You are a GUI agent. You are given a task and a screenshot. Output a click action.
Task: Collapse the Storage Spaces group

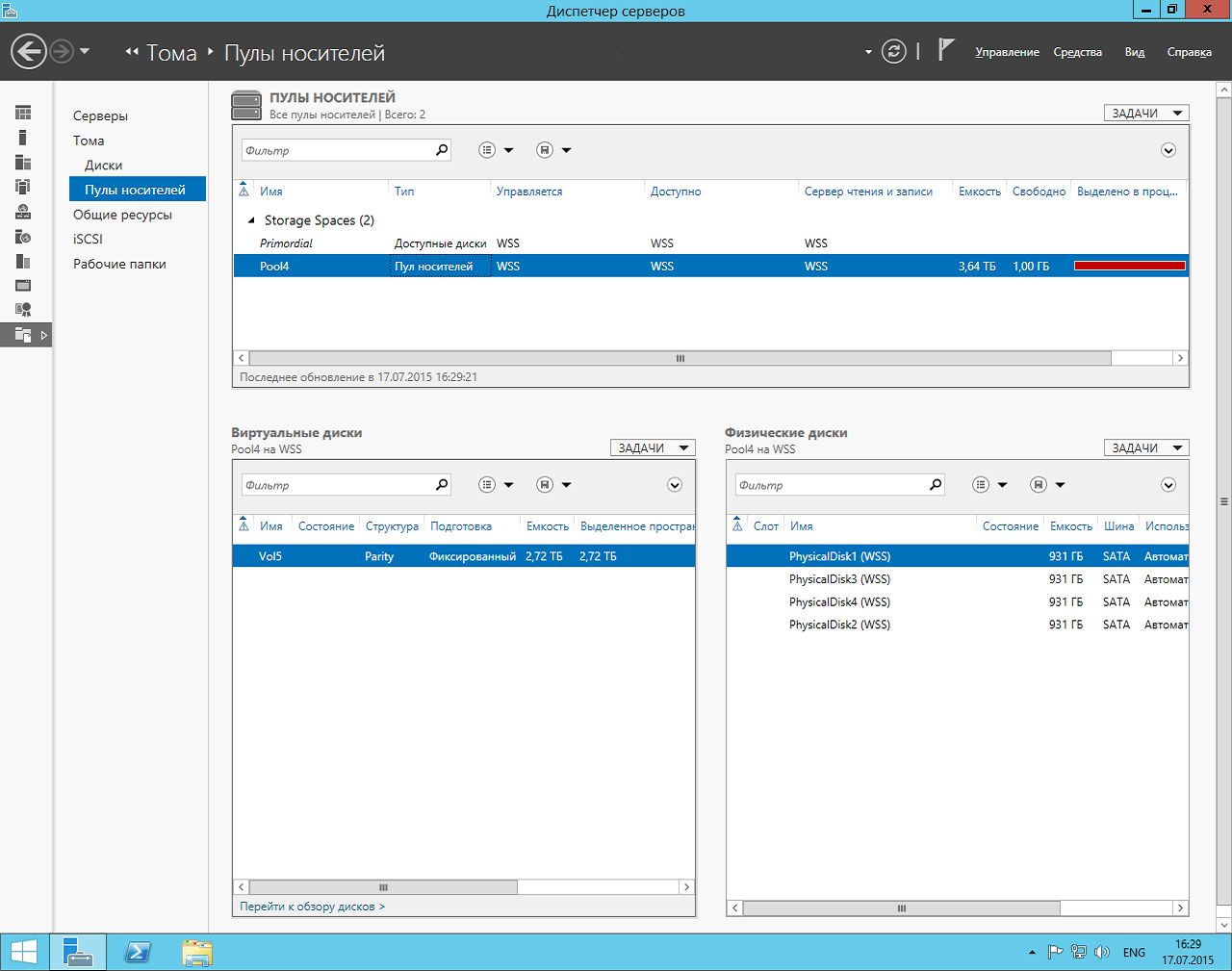(x=251, y=220)
